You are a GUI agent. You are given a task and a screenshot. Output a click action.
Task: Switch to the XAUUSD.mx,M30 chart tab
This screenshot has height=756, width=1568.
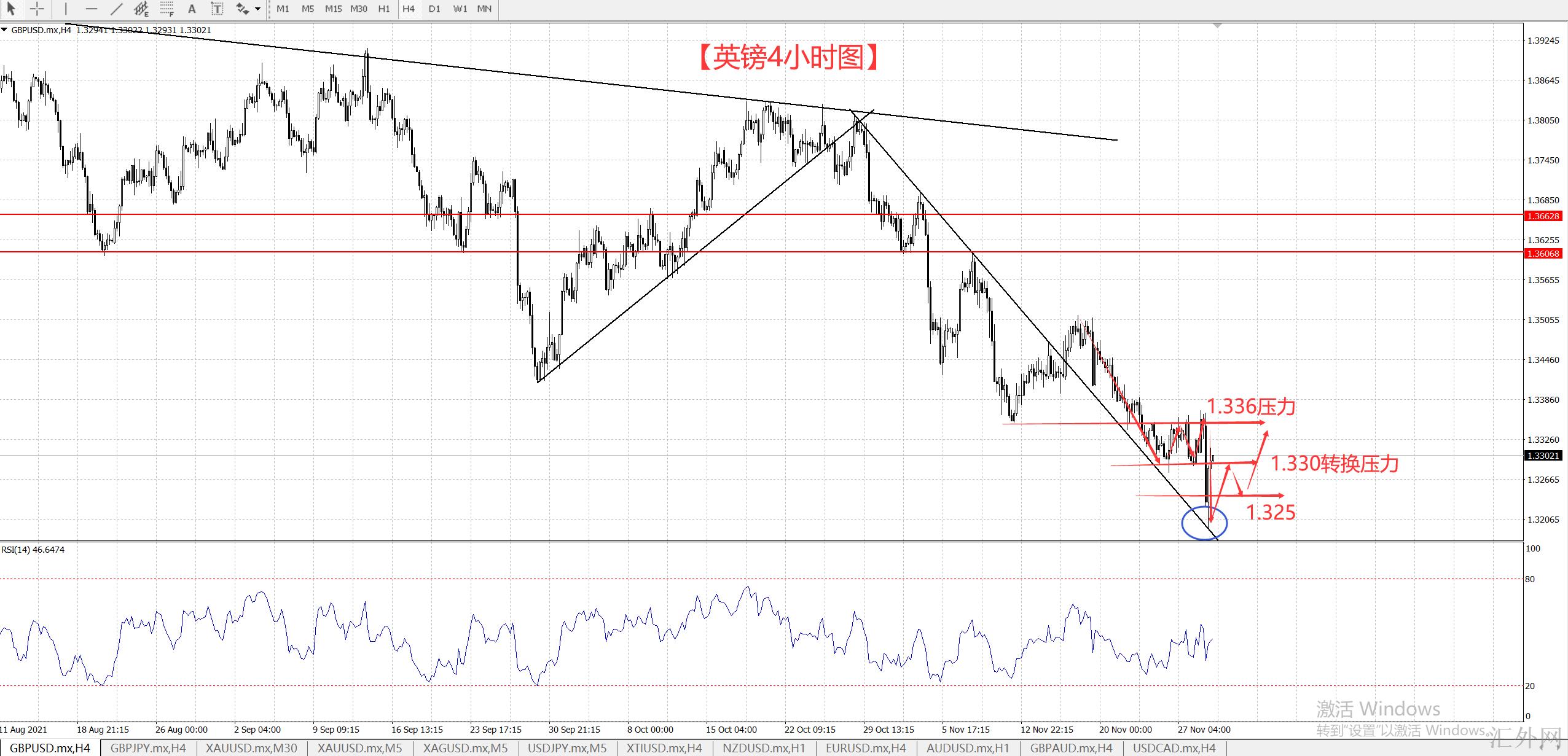pos(251,748)
